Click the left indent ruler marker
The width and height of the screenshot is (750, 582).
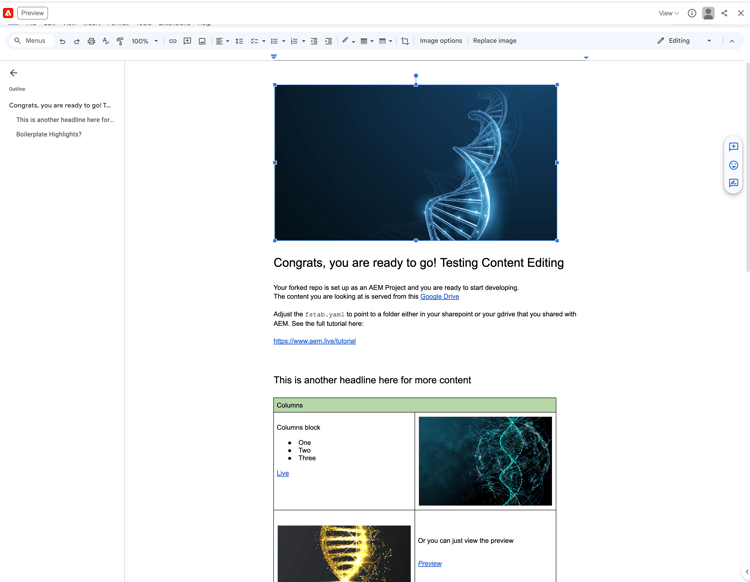(274, 56)
